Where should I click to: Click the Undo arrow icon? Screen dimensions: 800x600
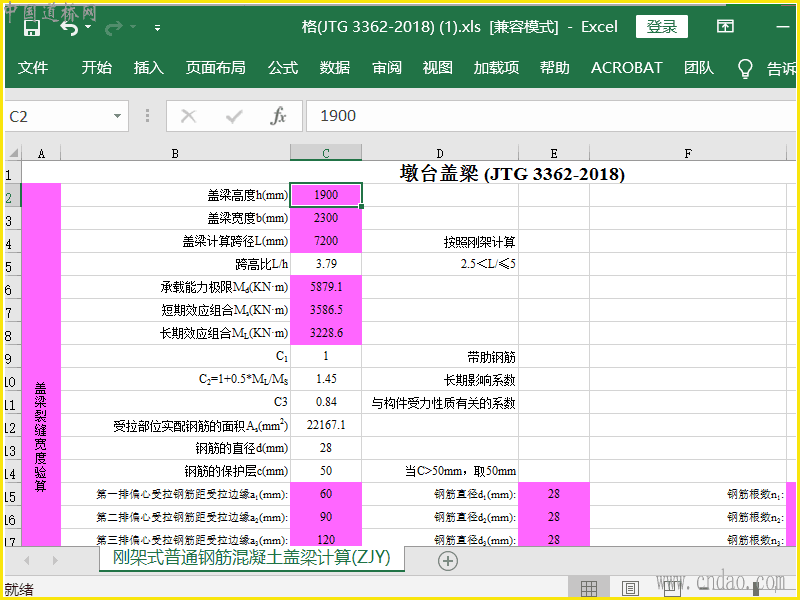(x=68, y=27)
